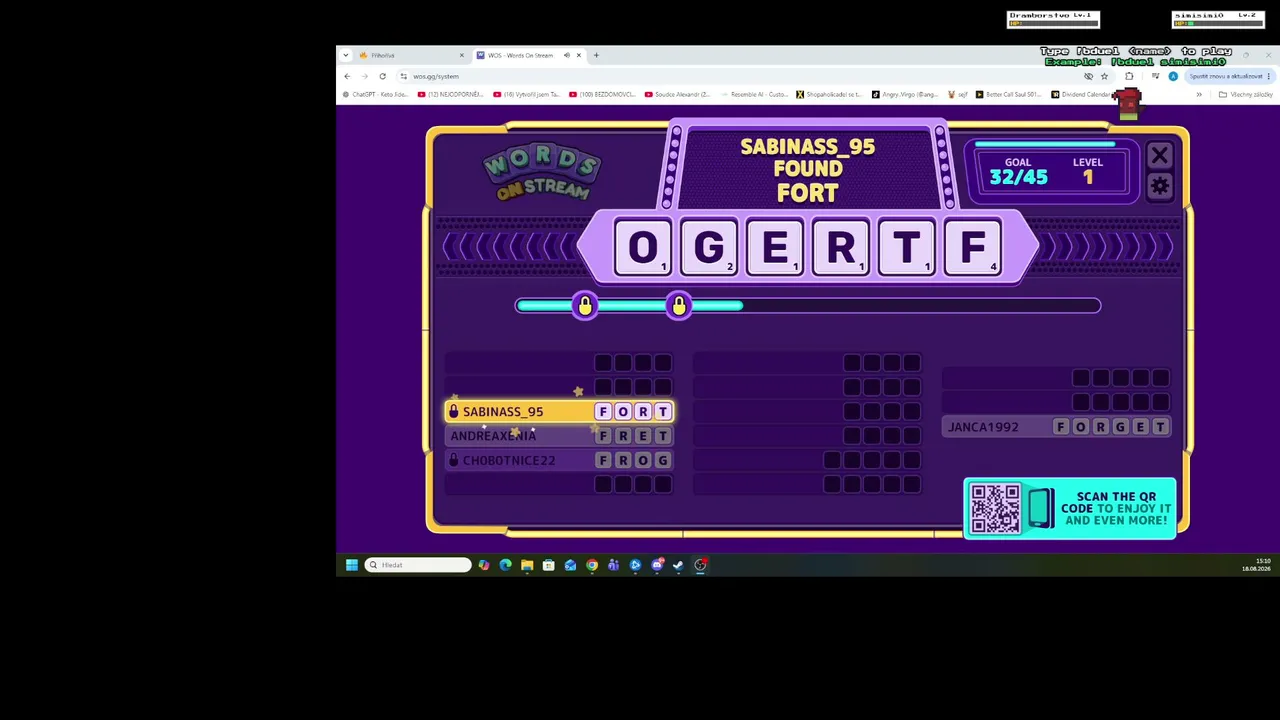Viewport: 1280px width, 720px height.
Task: Go forward in browser history
Action: 364,76
